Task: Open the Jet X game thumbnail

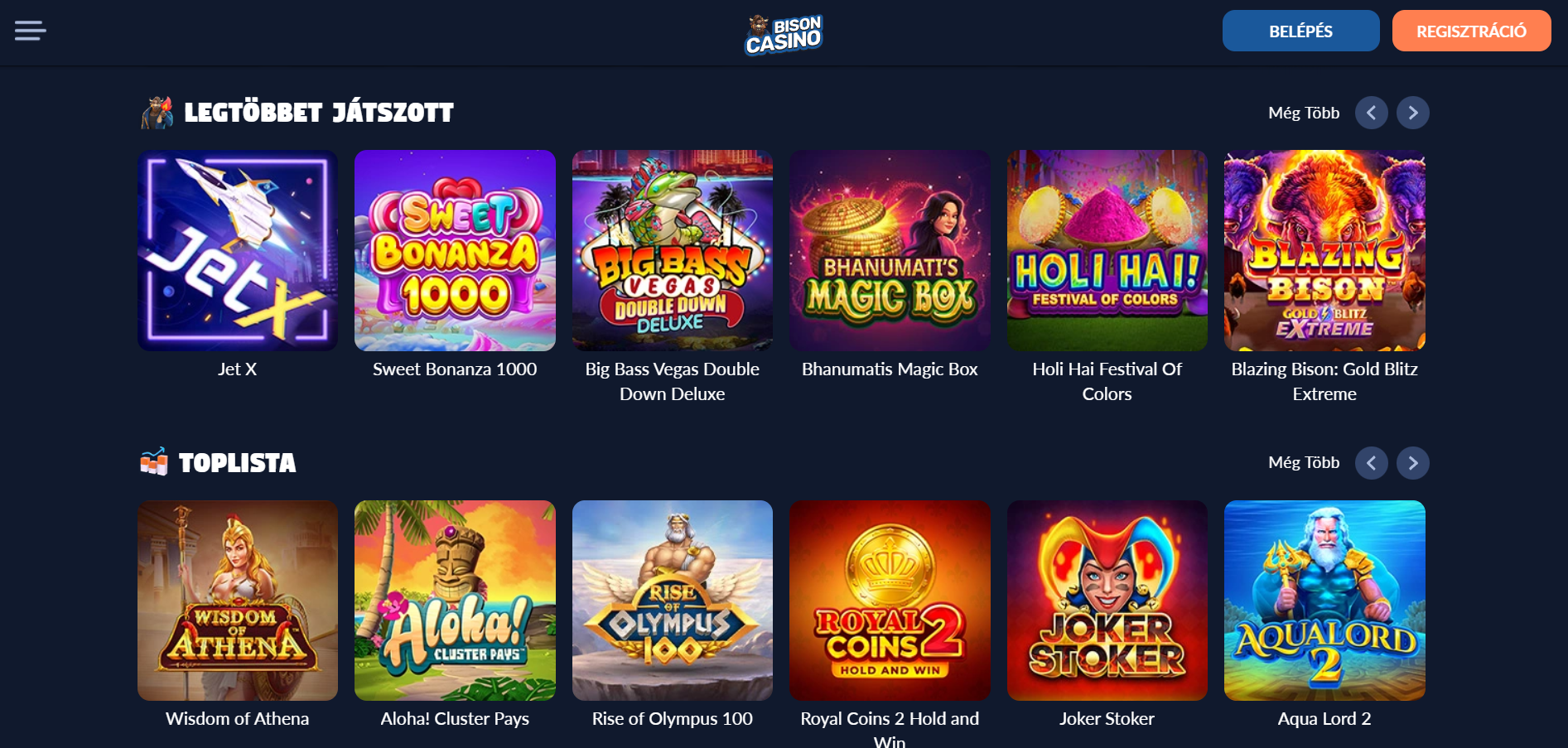Action: point(238,250)
